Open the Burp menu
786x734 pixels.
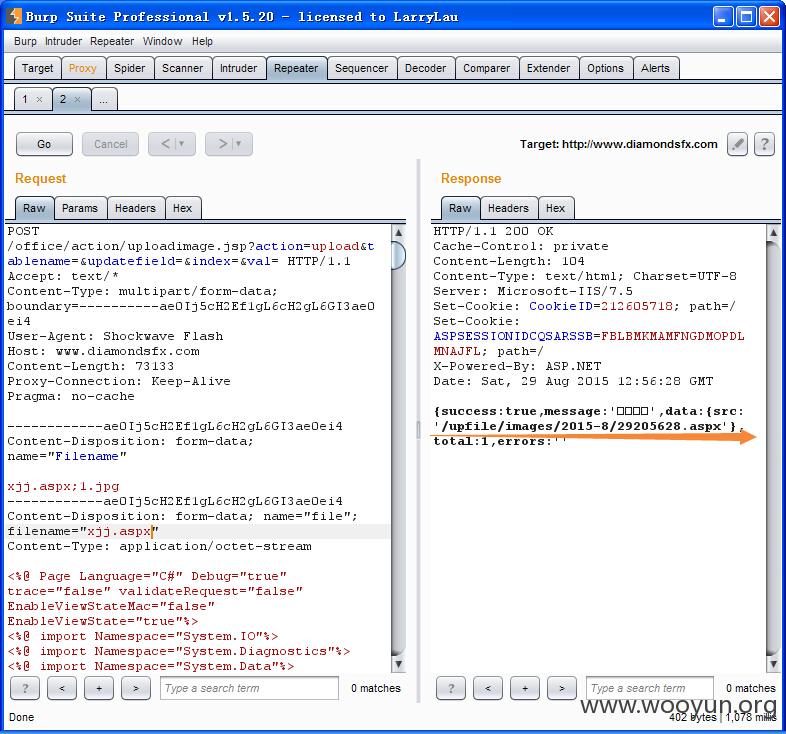click(25, 41)
